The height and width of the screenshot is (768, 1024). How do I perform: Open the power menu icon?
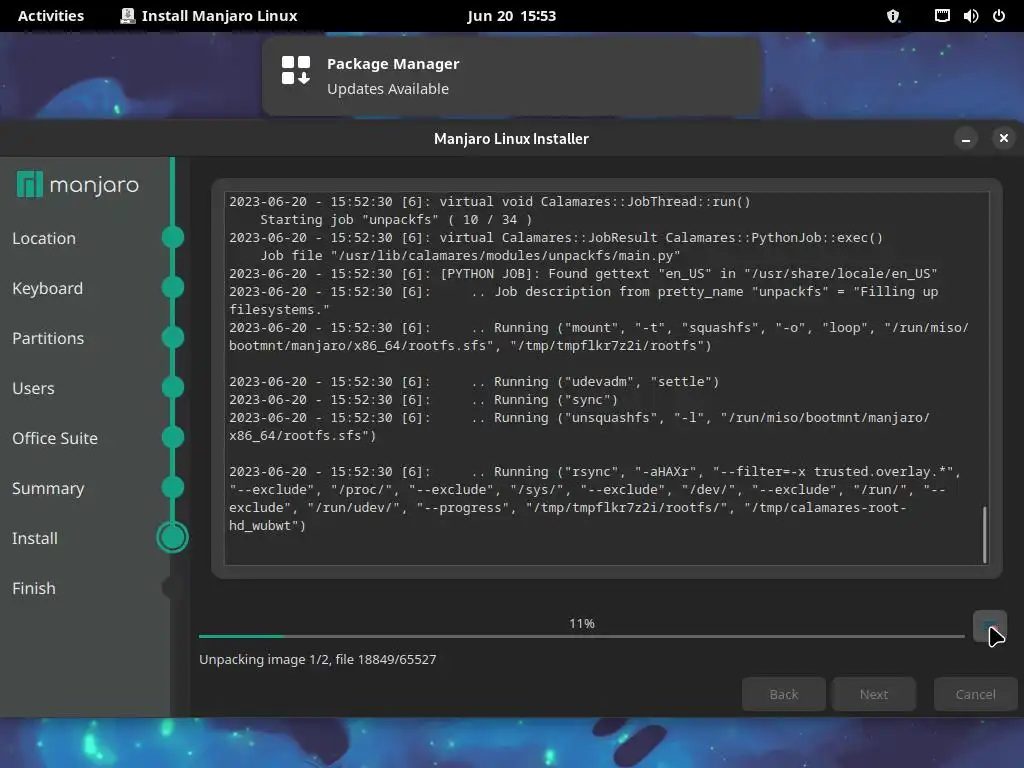click(999, 16)
